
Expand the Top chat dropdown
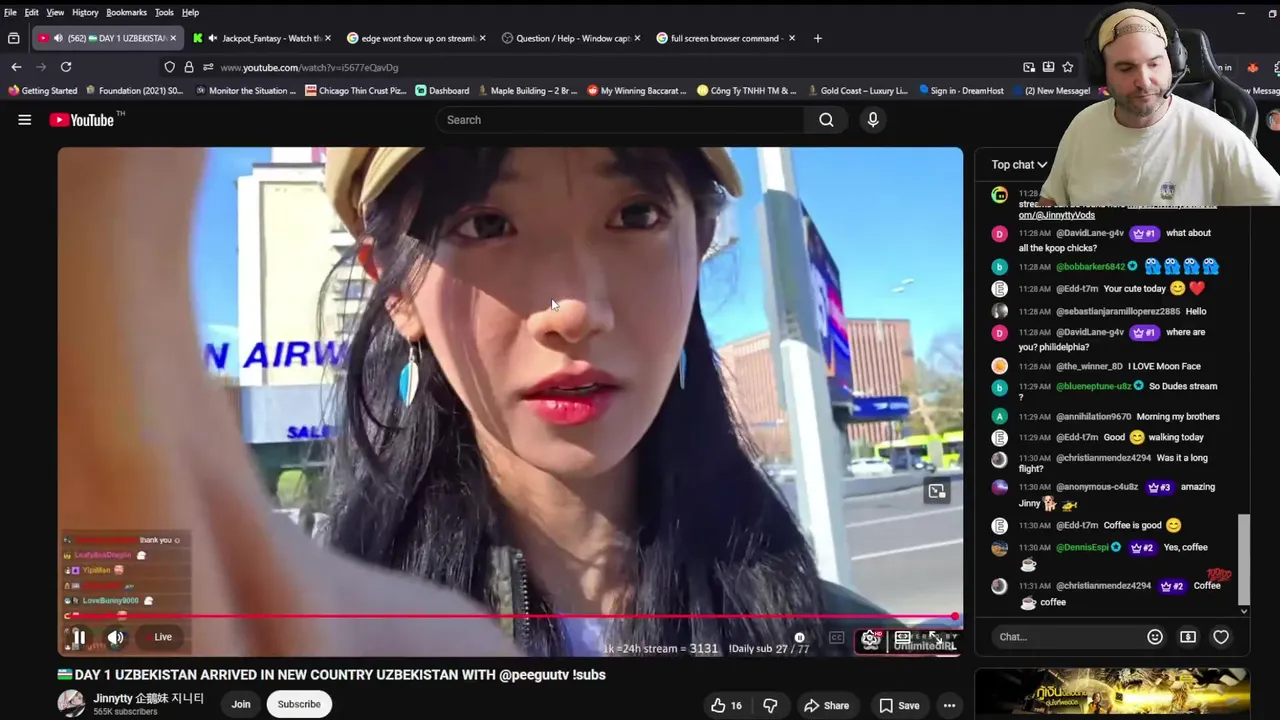pos(1019,165)
